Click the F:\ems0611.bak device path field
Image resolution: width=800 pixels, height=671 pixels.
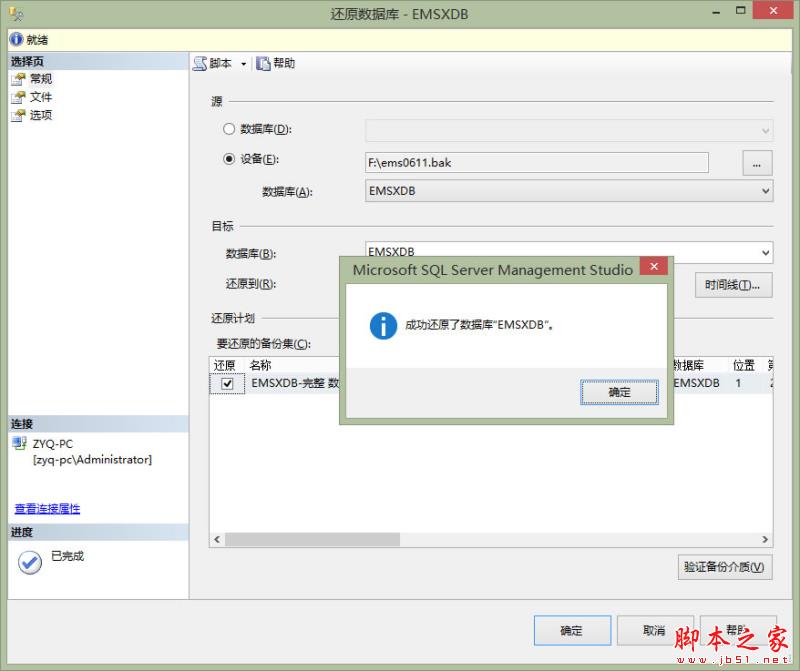536,162
